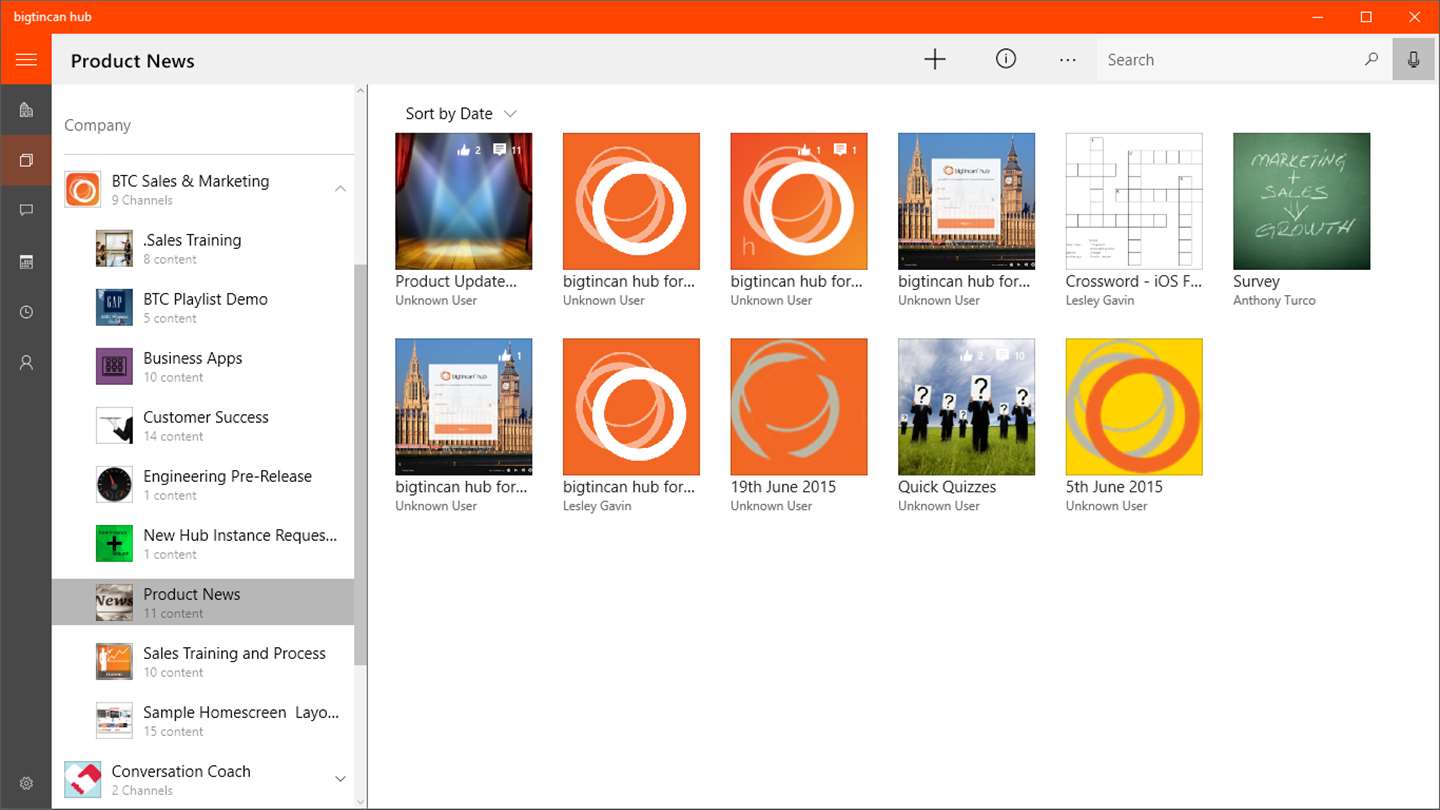Open the settings gear icon
Image resolution: width=1440 pixels, height=810 pixels.
point(26,784)
